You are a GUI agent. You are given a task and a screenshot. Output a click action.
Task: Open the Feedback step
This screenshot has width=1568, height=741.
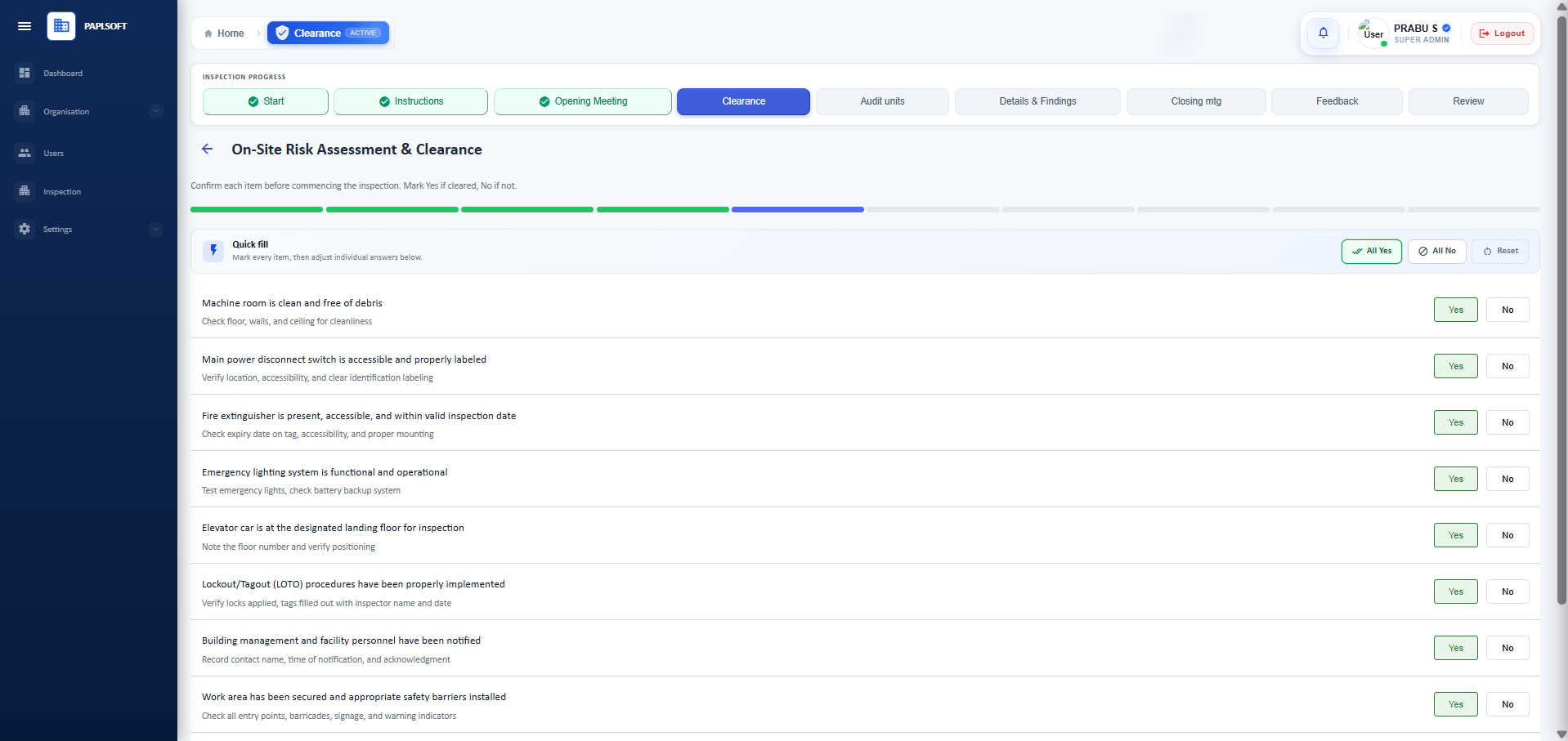1337,101
